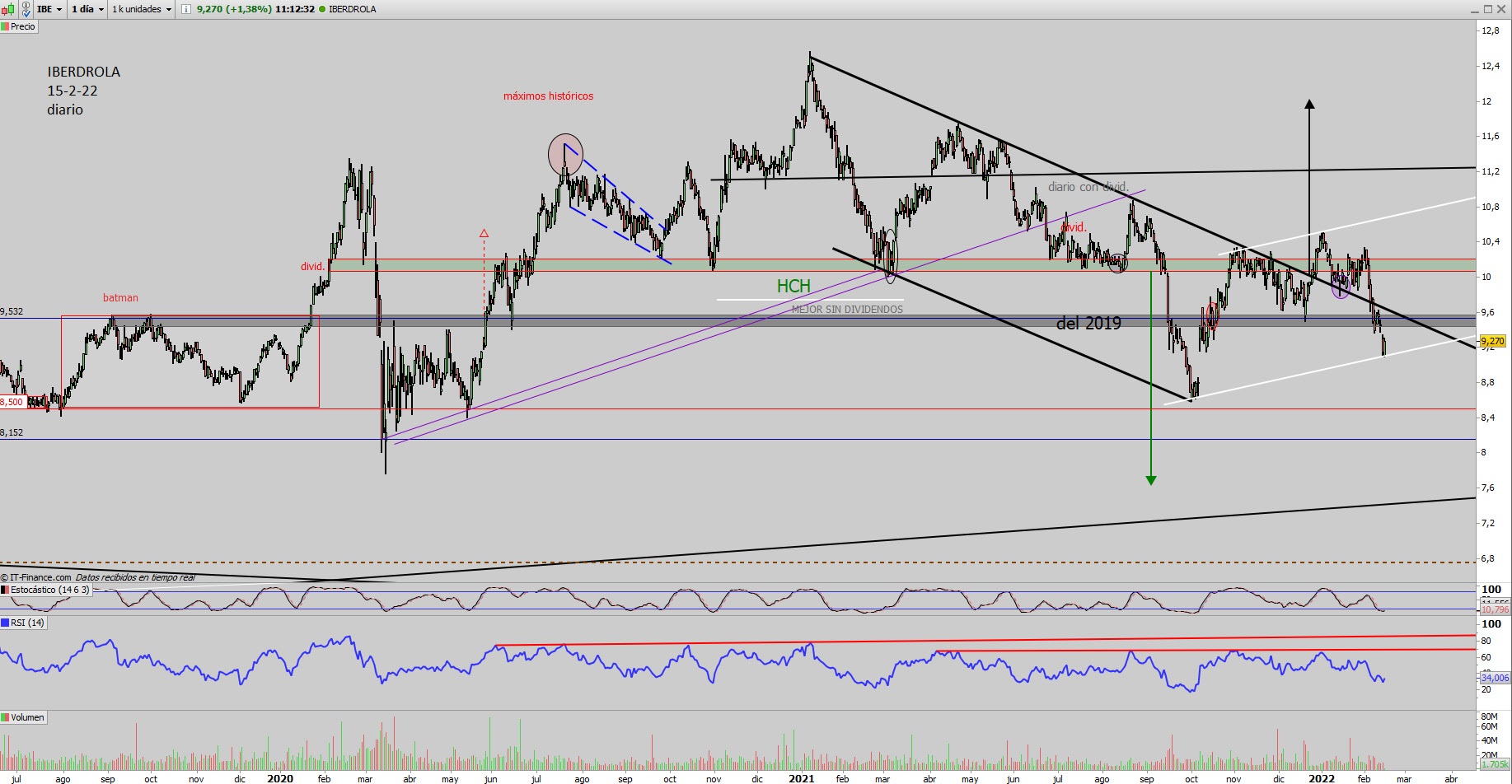Select the 'MEJOR SIN DIVIDENDOS' annotation
Screen dimensions: 1512x784
(x=847, y=310)
